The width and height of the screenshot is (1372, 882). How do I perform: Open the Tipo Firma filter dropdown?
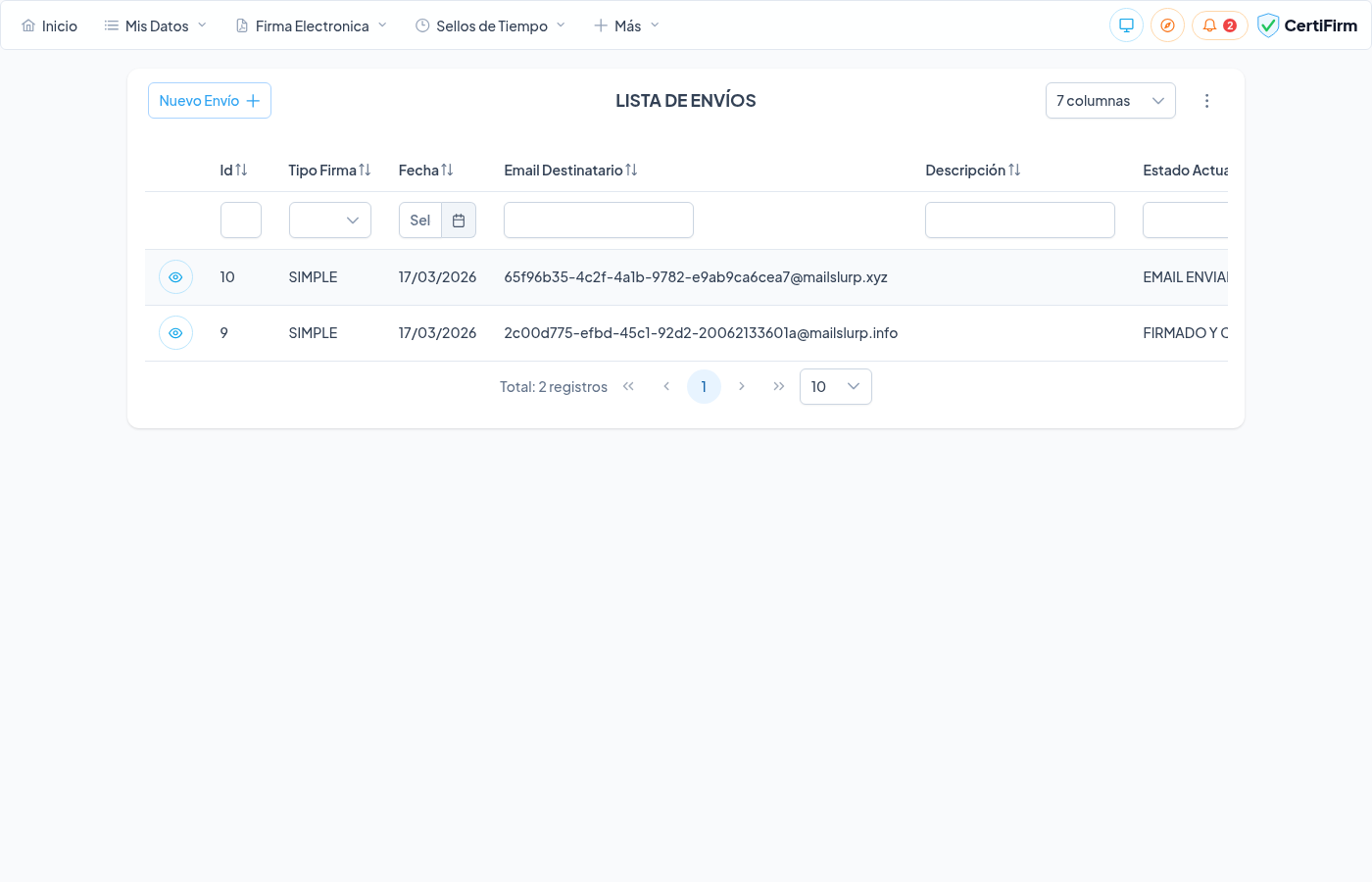tap(329, 220)
